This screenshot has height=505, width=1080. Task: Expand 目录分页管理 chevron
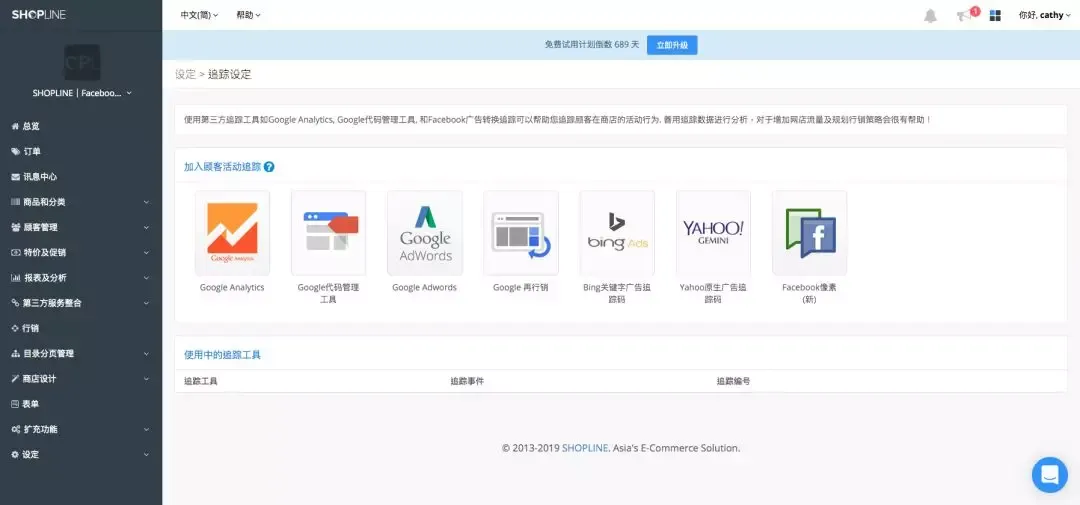click(x=146, y=353)
